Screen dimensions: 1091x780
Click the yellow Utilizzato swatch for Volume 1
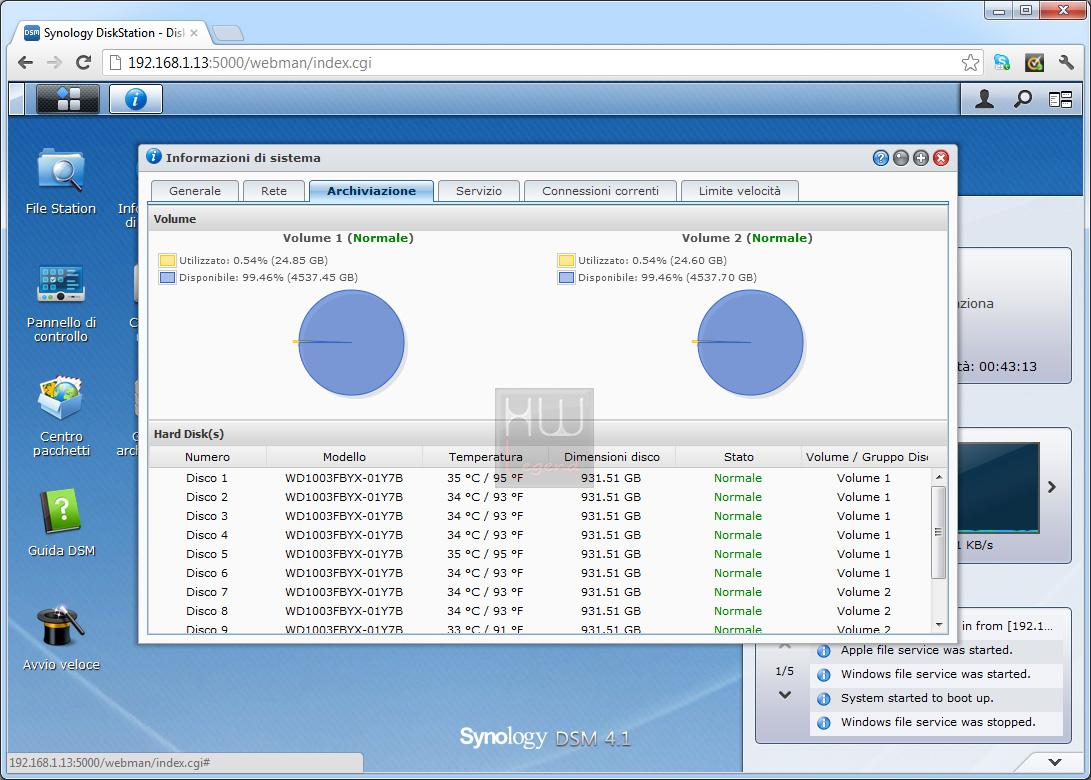(x=167, y=260)
